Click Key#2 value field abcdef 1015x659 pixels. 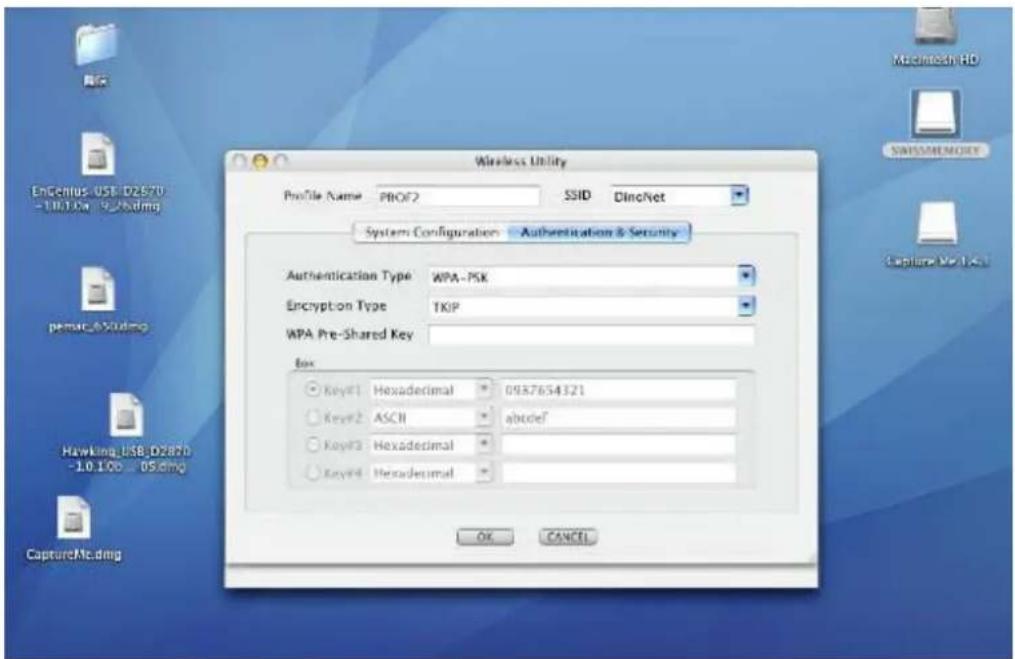(x=619, y=418)
